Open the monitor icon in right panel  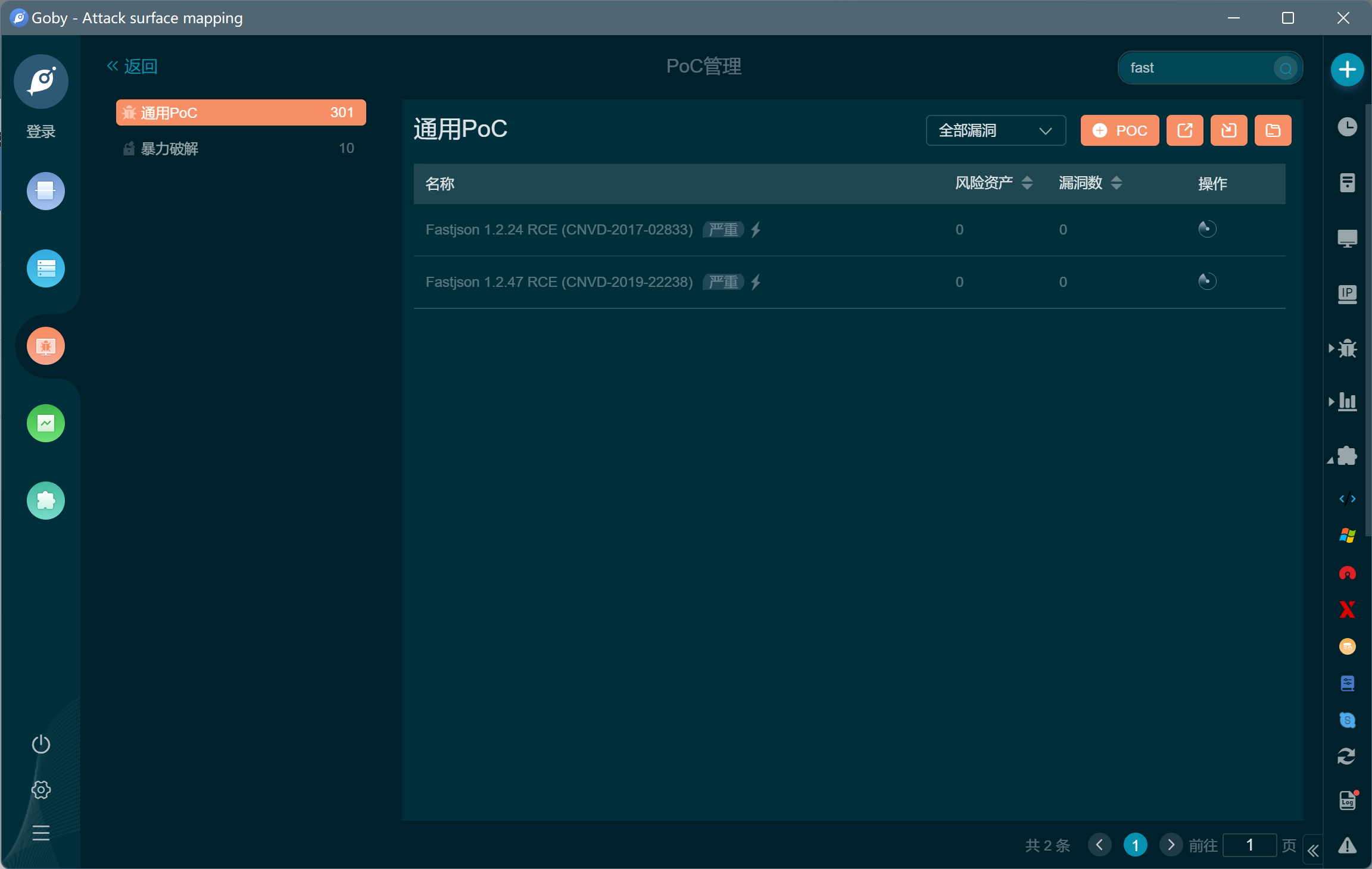[1348, 239]
